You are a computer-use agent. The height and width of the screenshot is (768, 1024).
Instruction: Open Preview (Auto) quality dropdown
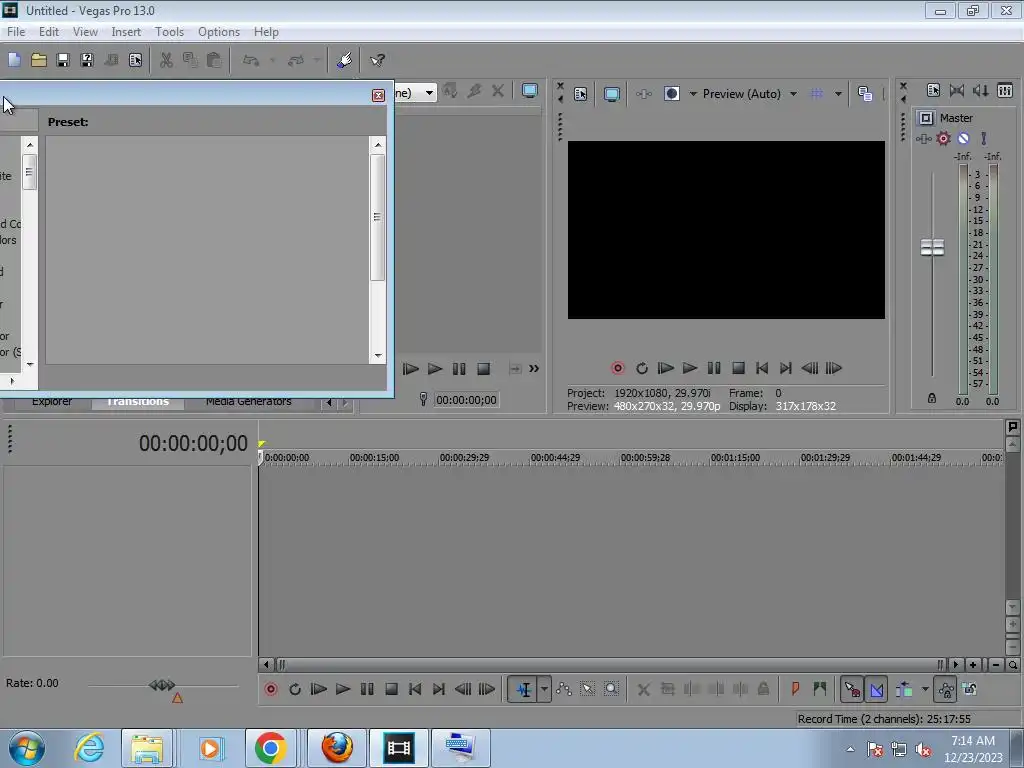793,94
